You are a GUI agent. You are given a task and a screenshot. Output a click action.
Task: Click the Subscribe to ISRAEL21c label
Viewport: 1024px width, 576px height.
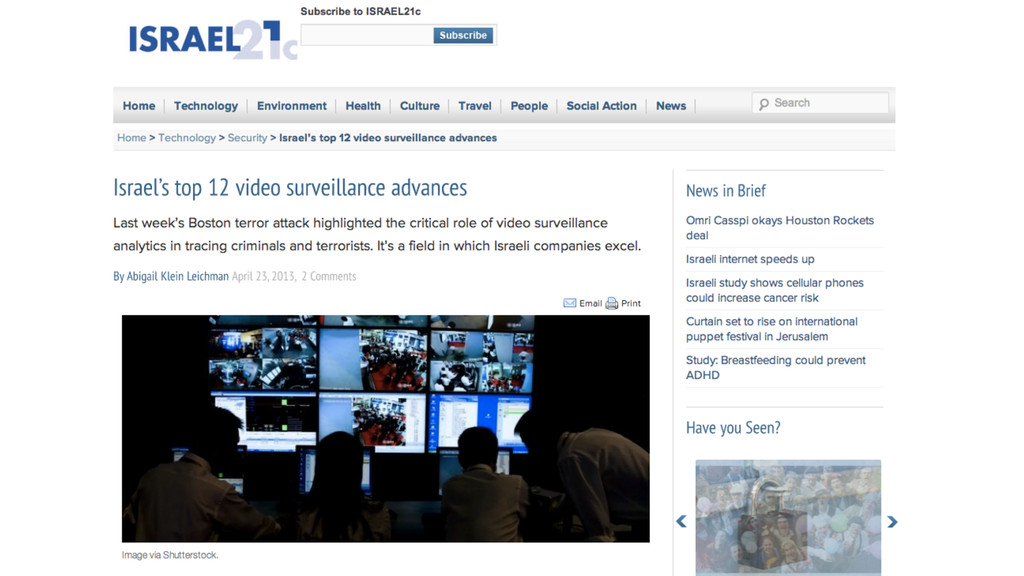(360, 11)
